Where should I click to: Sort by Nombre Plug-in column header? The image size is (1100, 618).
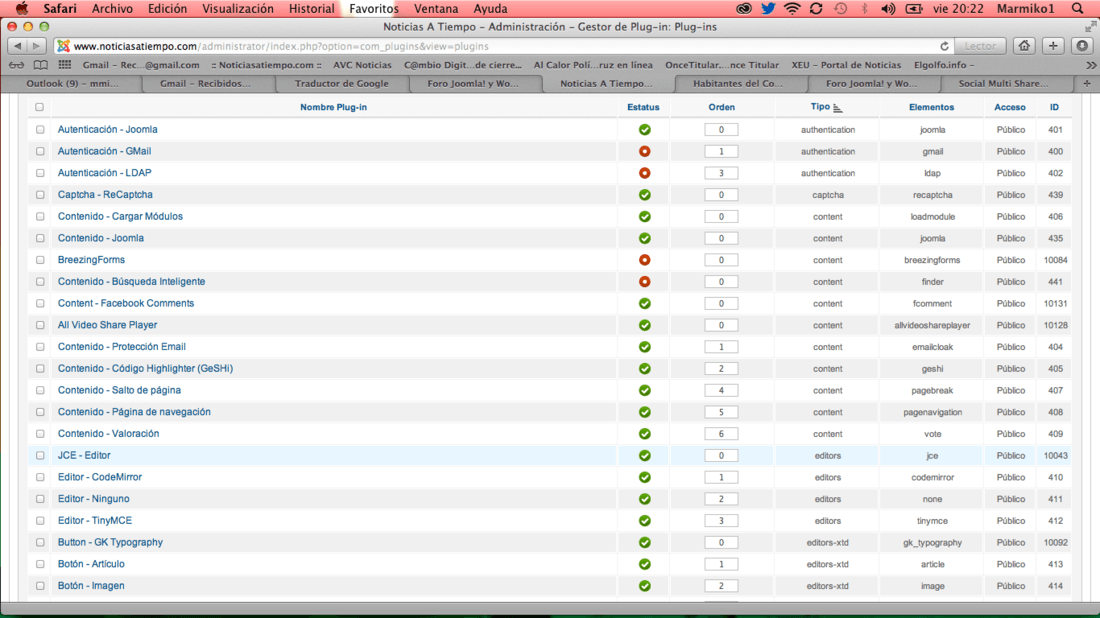333,107
